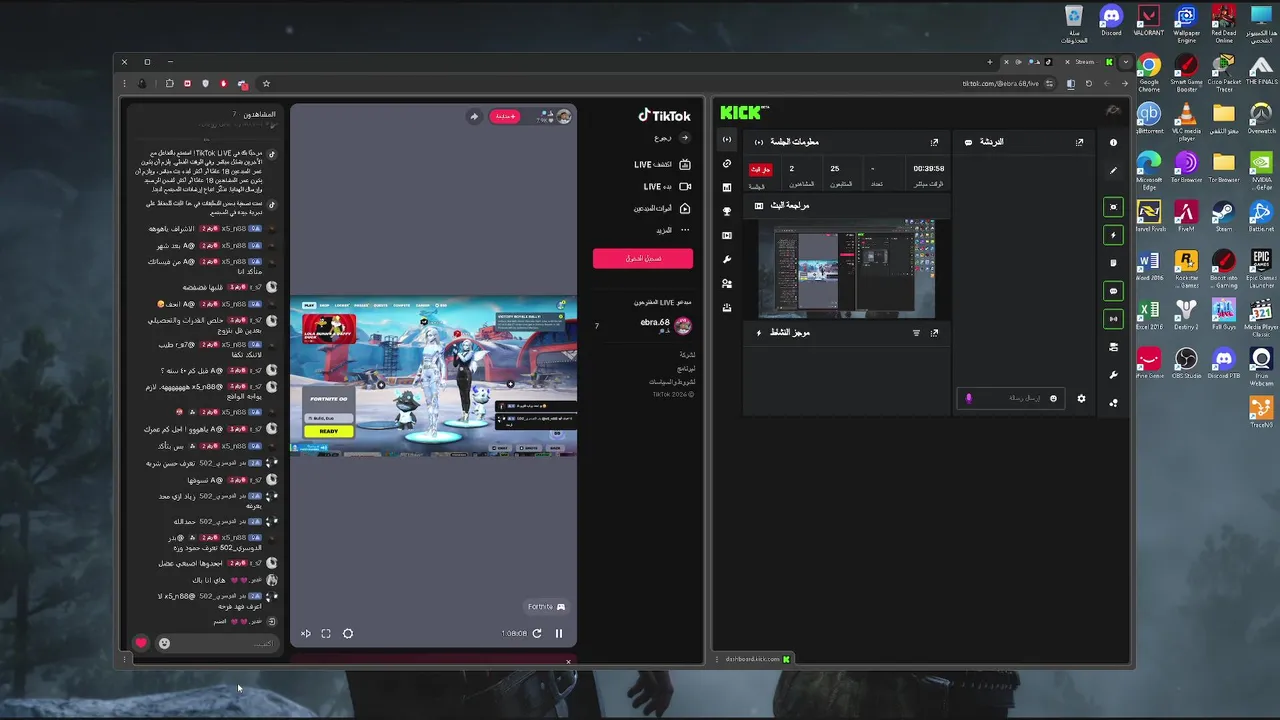
Task: Pop out the Kick chat panel
Action: pyautogui.click(x=1079, y=142)
